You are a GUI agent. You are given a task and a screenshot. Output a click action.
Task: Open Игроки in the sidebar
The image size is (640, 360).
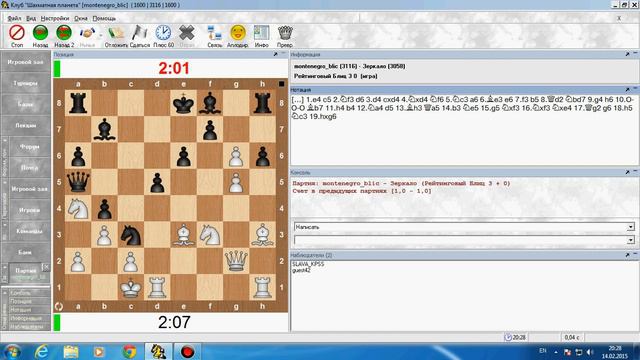[29, 210]
